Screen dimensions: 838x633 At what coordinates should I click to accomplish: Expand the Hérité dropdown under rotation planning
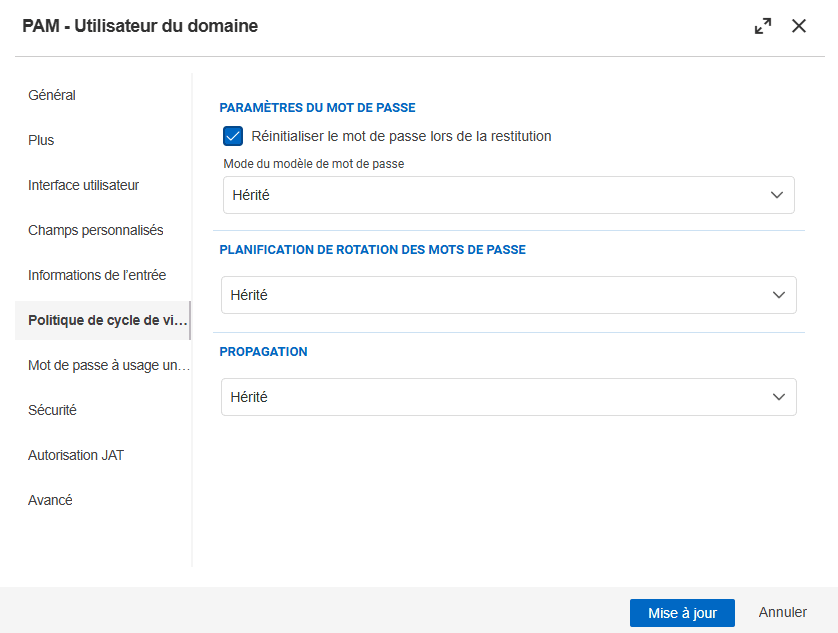[x=508, y=295]
